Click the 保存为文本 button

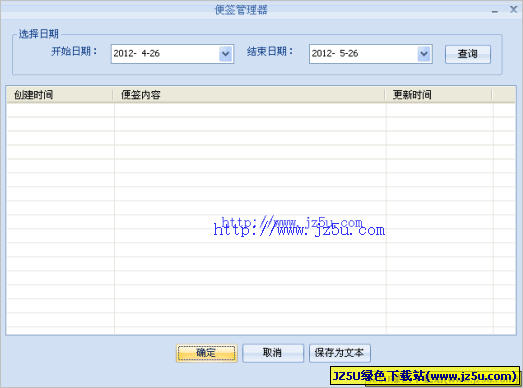pos(340,353)
